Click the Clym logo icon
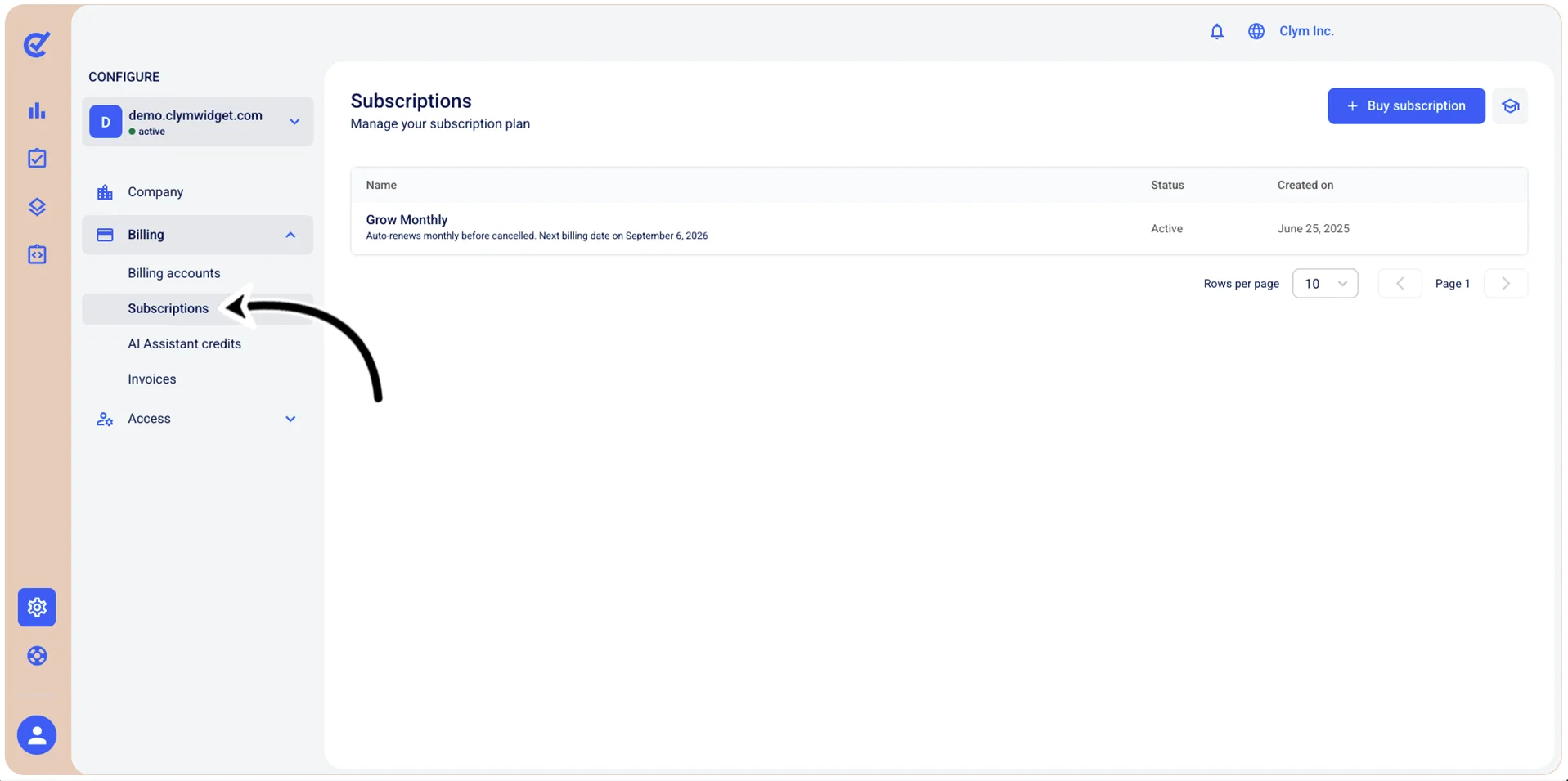The width and height of the screenshot is (1568, 781). 37,44
